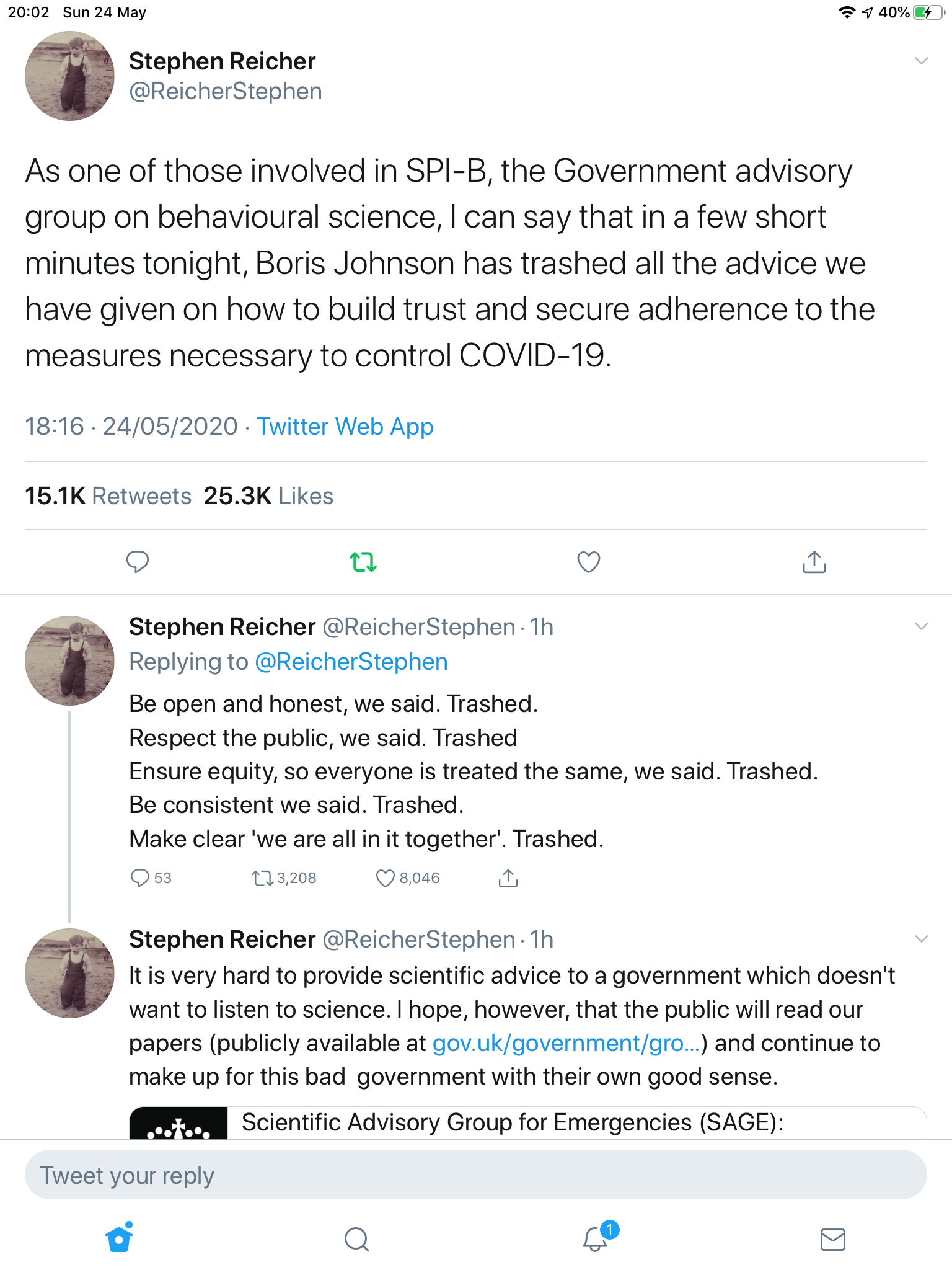Open Notifications bell with one alert
Image resolution: width=952 pixels, height=1270 pixels.
pos(596,1239)
